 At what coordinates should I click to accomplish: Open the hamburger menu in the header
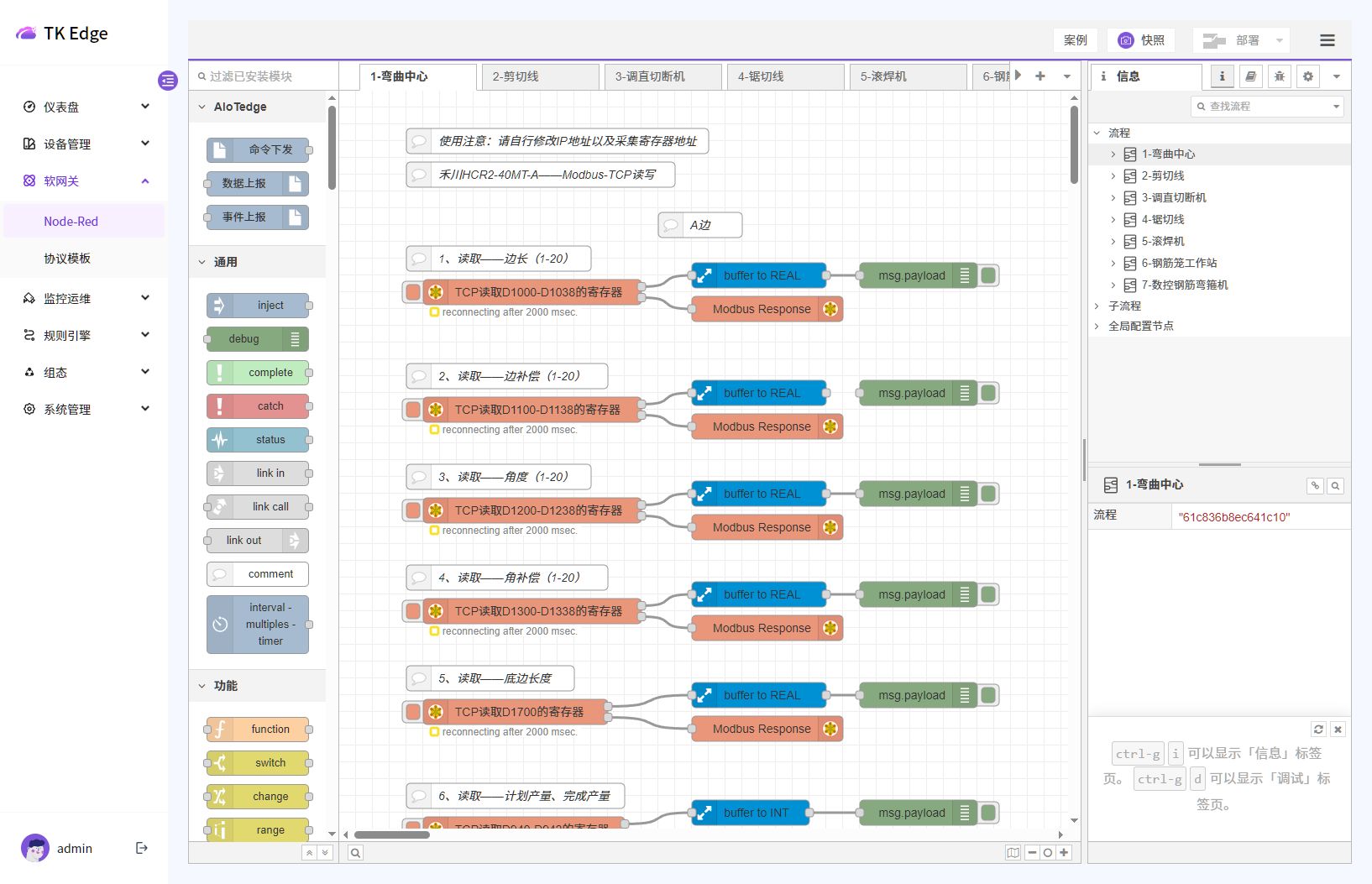(1327, 40)
